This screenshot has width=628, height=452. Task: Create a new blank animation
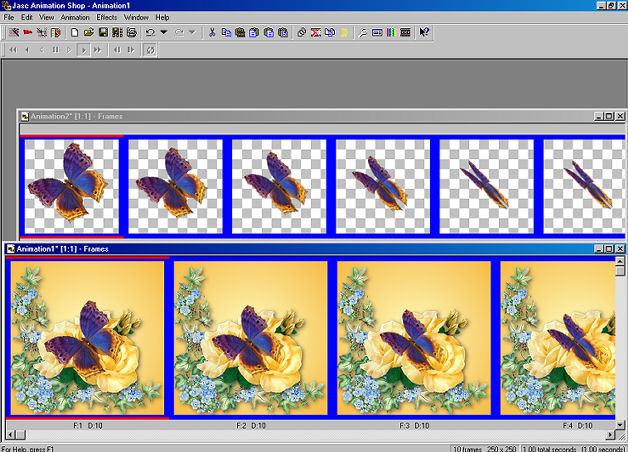[x=74, y=32]
